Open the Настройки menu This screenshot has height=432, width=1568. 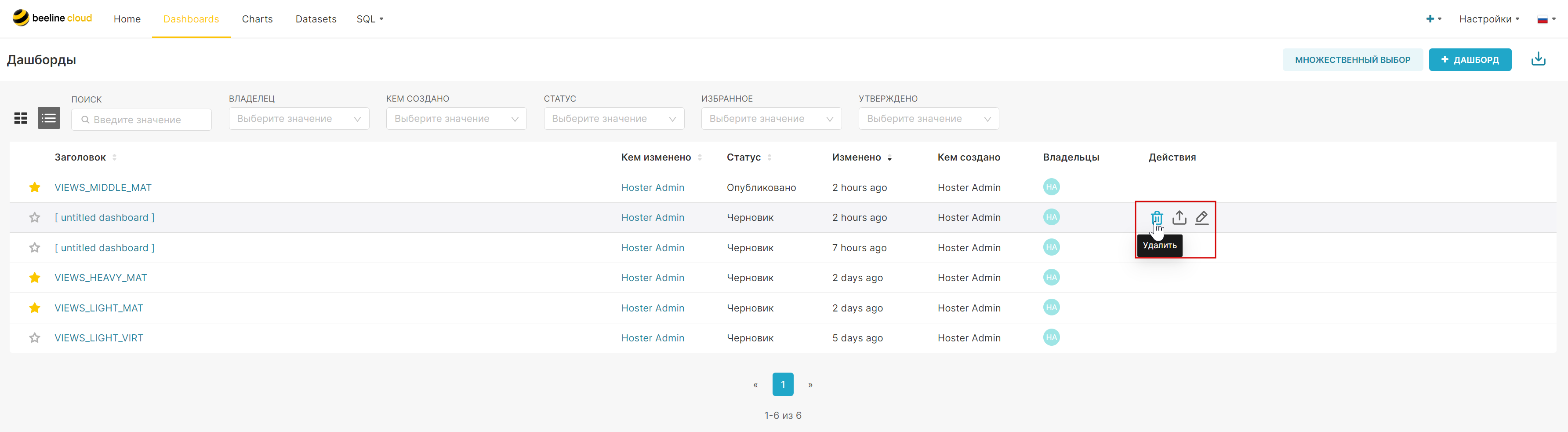pos(1489,19)
